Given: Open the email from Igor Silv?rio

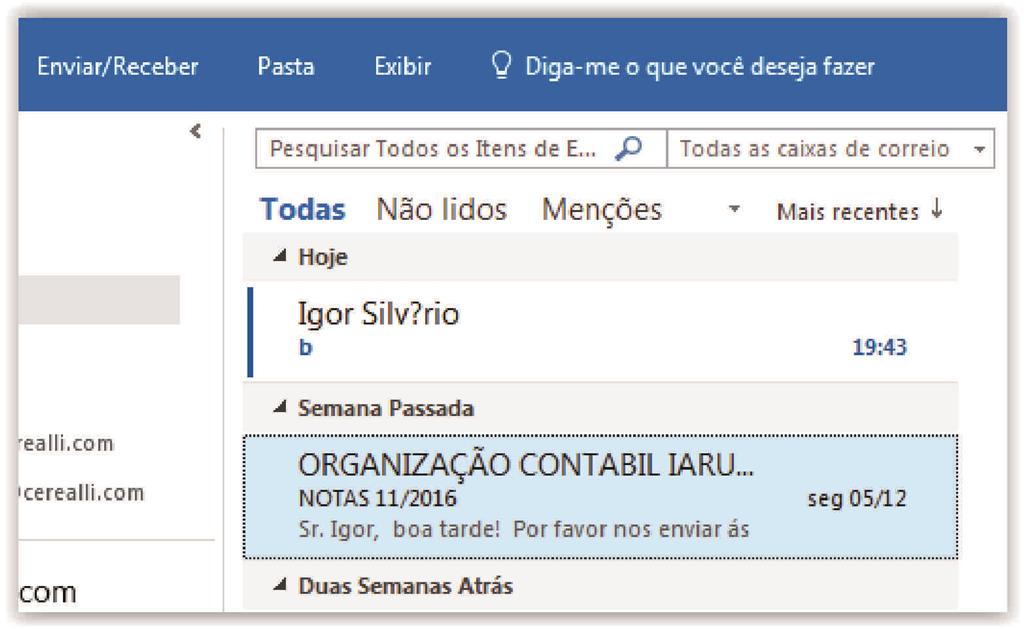Looking at the screenshot, I should pyautogui.click(x=601, y=331).
